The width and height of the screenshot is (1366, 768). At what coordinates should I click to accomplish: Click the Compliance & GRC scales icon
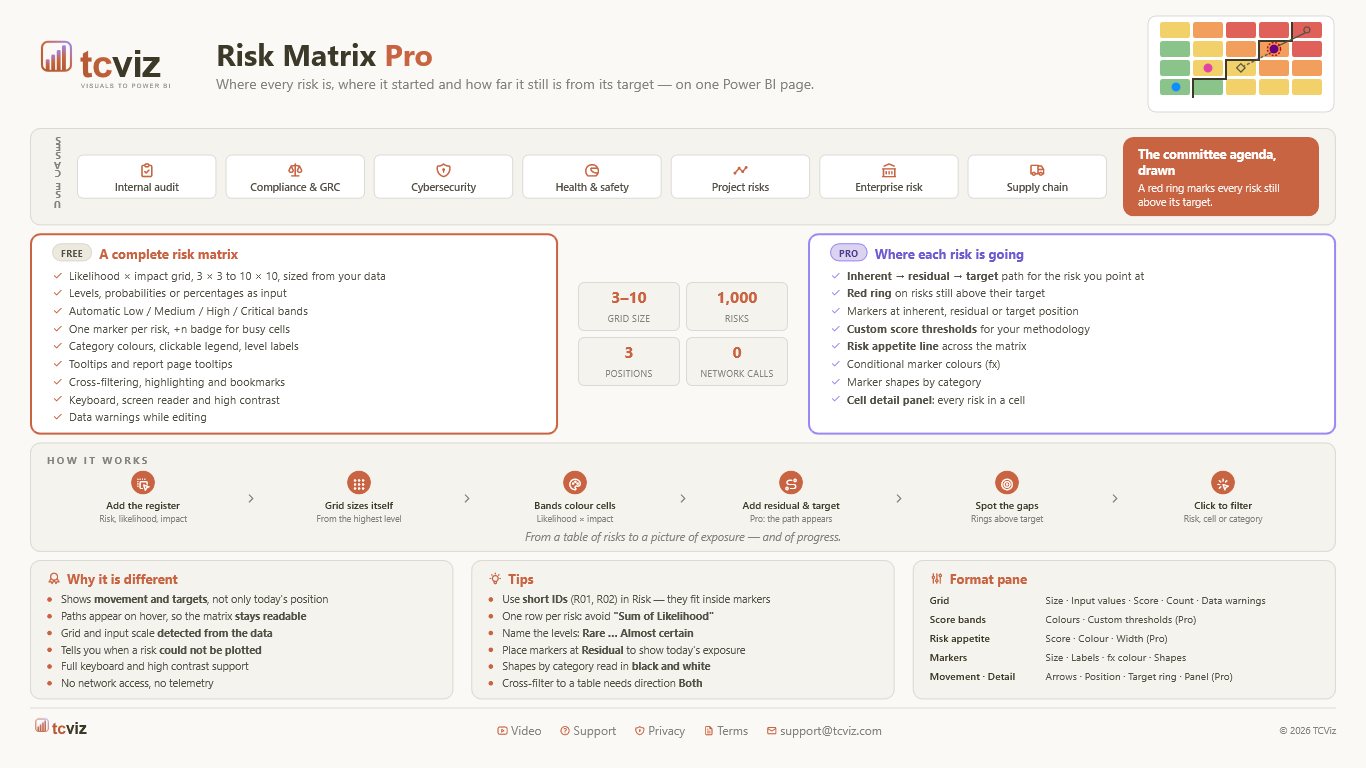(295, 170)
